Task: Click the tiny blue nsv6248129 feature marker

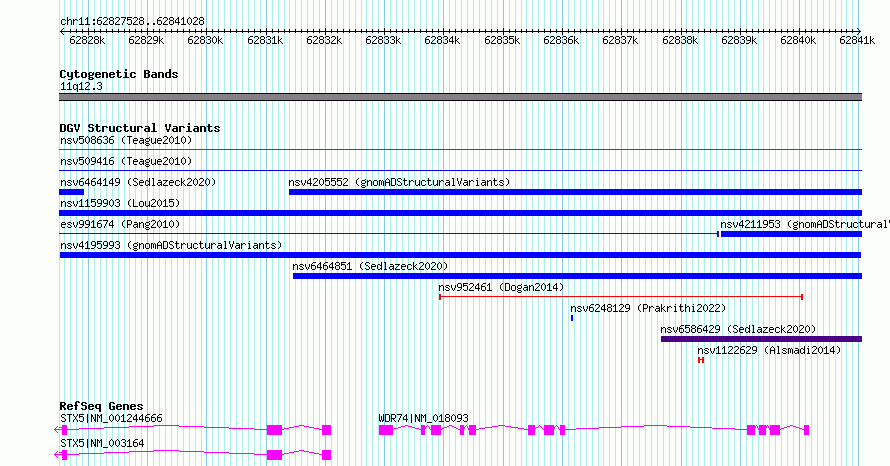Action: pyautogui.click(x=572, y=318)
